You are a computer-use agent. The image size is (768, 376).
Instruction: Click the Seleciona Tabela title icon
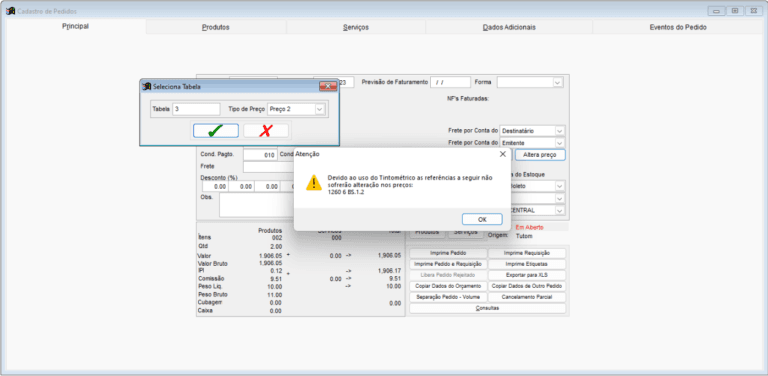click(x=146, y=87)
